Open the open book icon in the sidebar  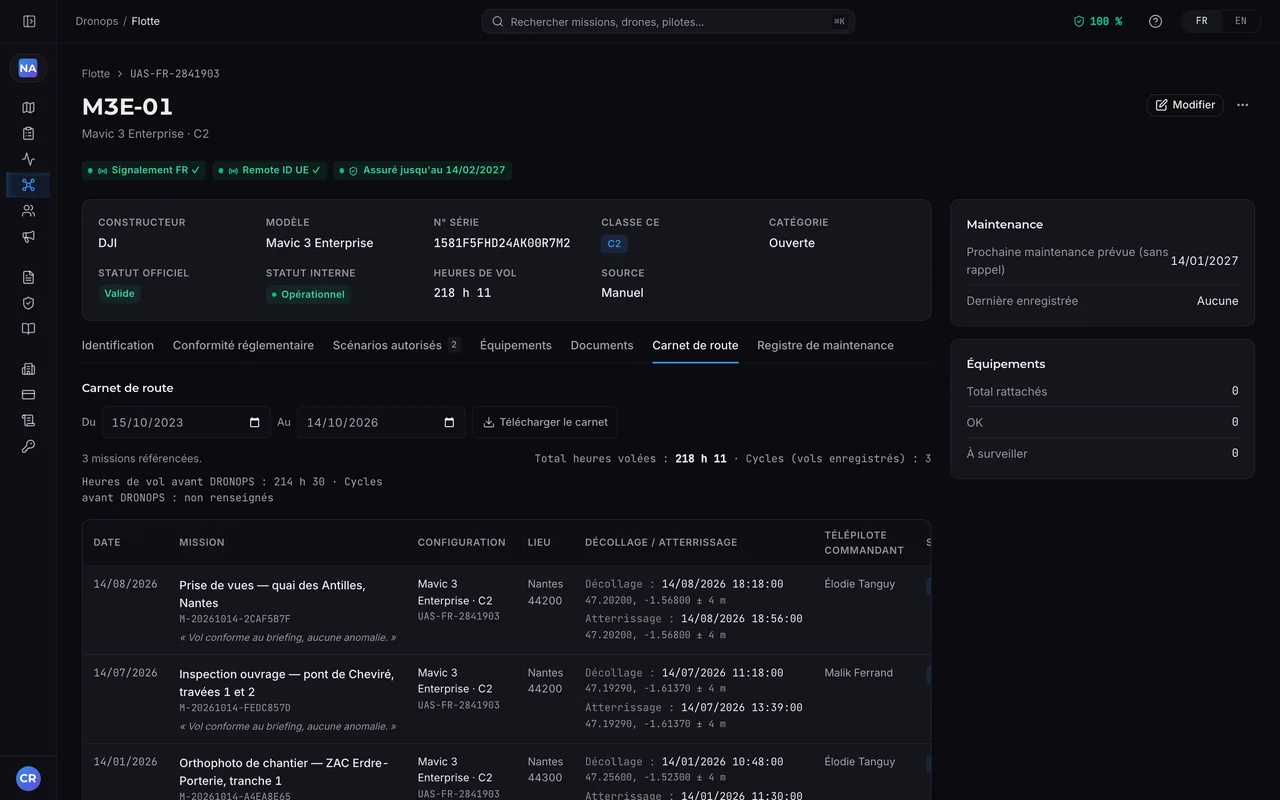[28, 329]
